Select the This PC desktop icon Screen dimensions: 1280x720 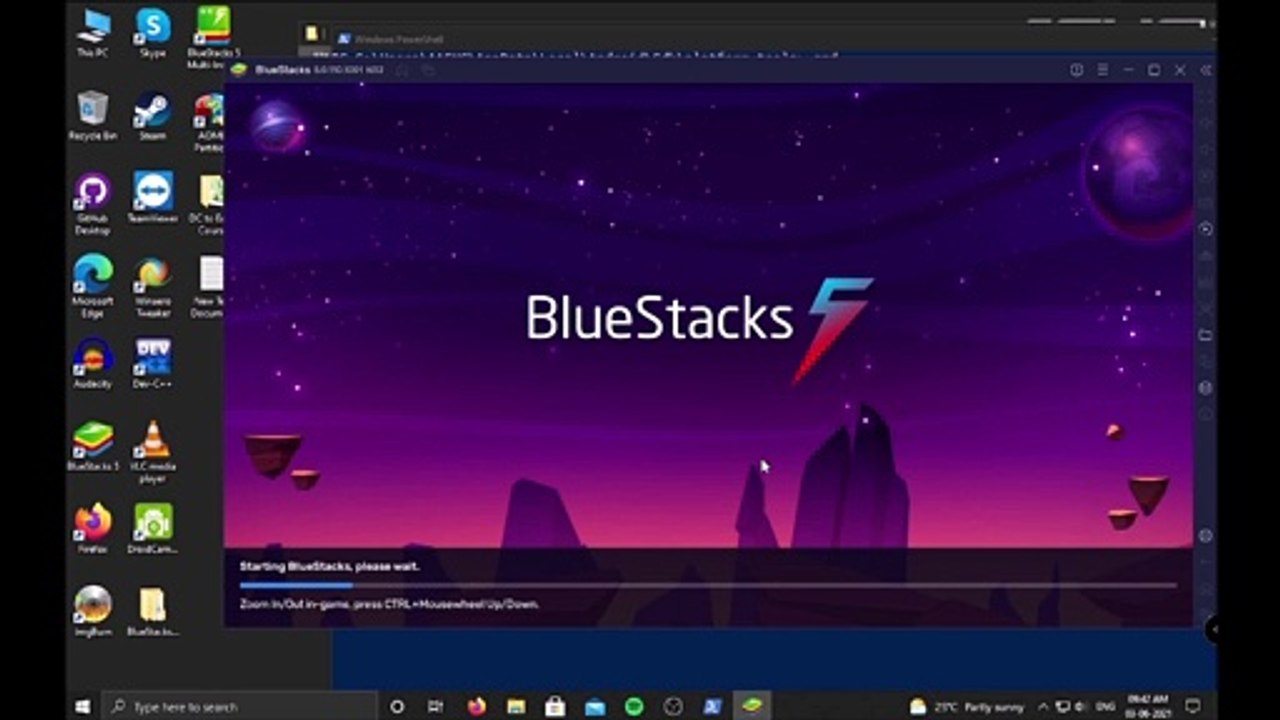coord(93,33)
